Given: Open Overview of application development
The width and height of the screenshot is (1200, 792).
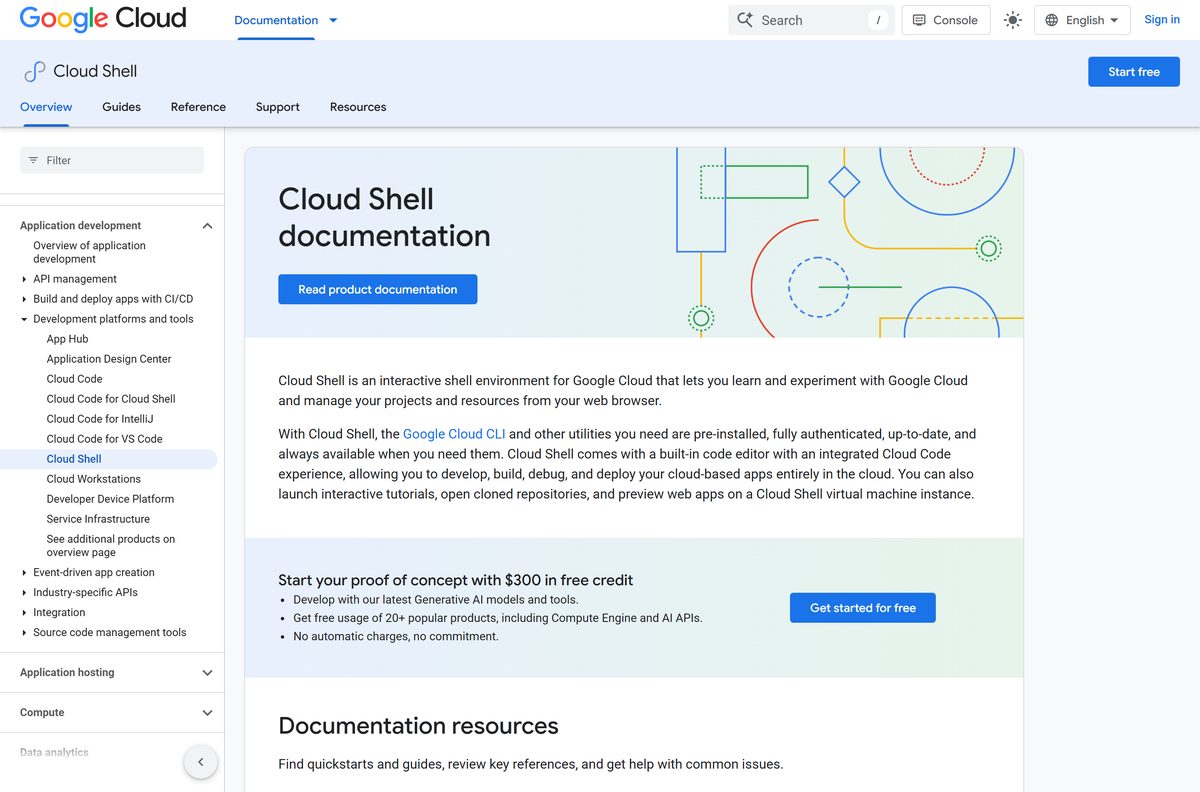Looking at the screenshot, I should (89, 252).
